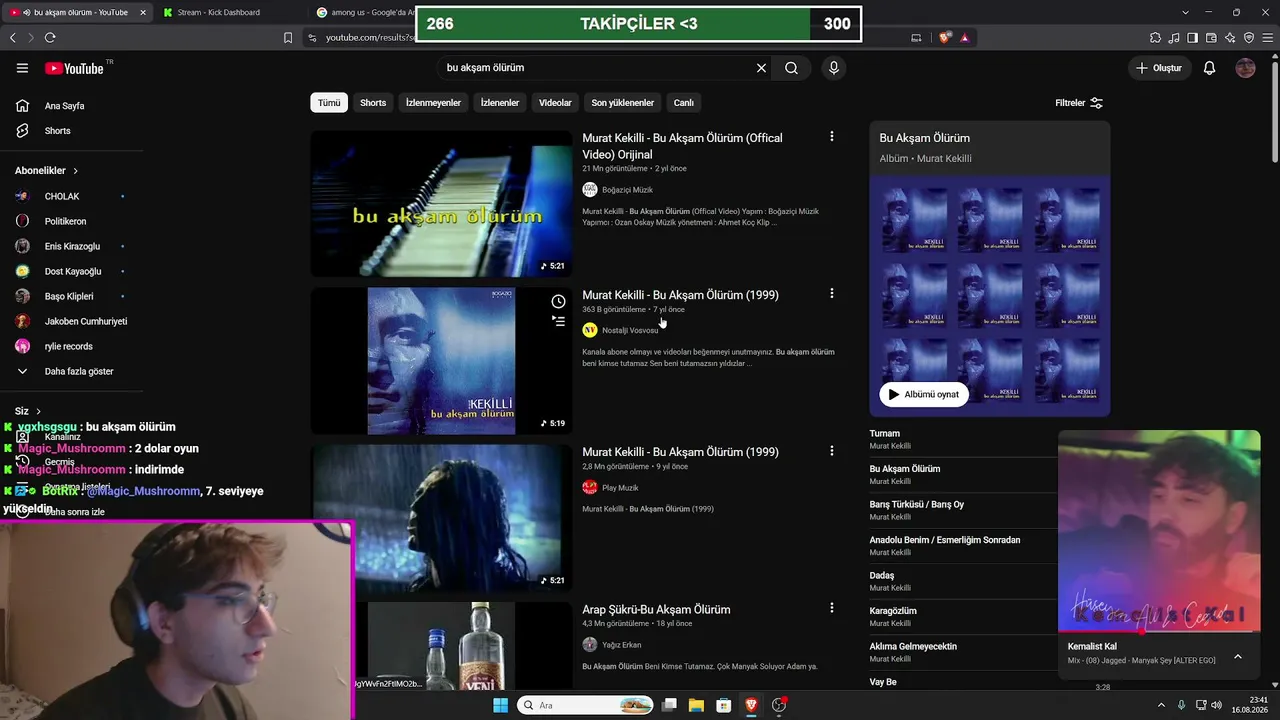The height and width of the screenshot is (720, 1280).
Task: Expand the Siz section arrow
Action: [x=39, y=411]
